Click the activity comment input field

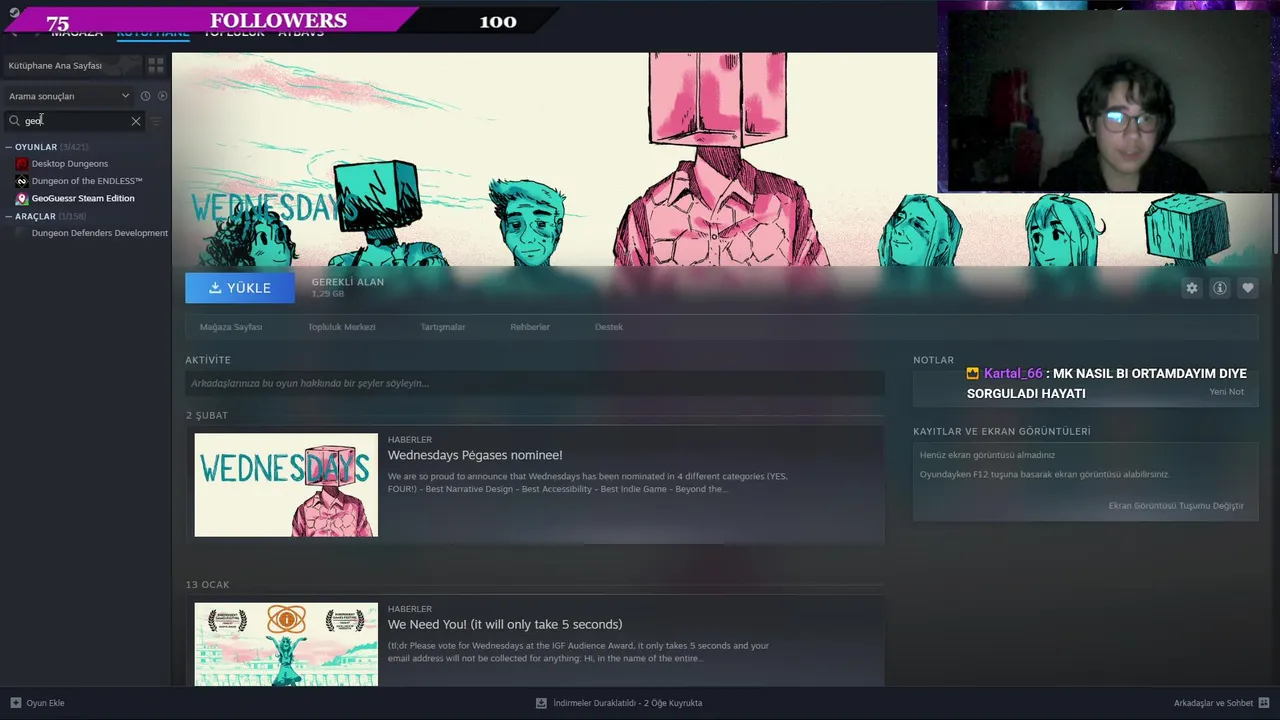click(534, 383)
